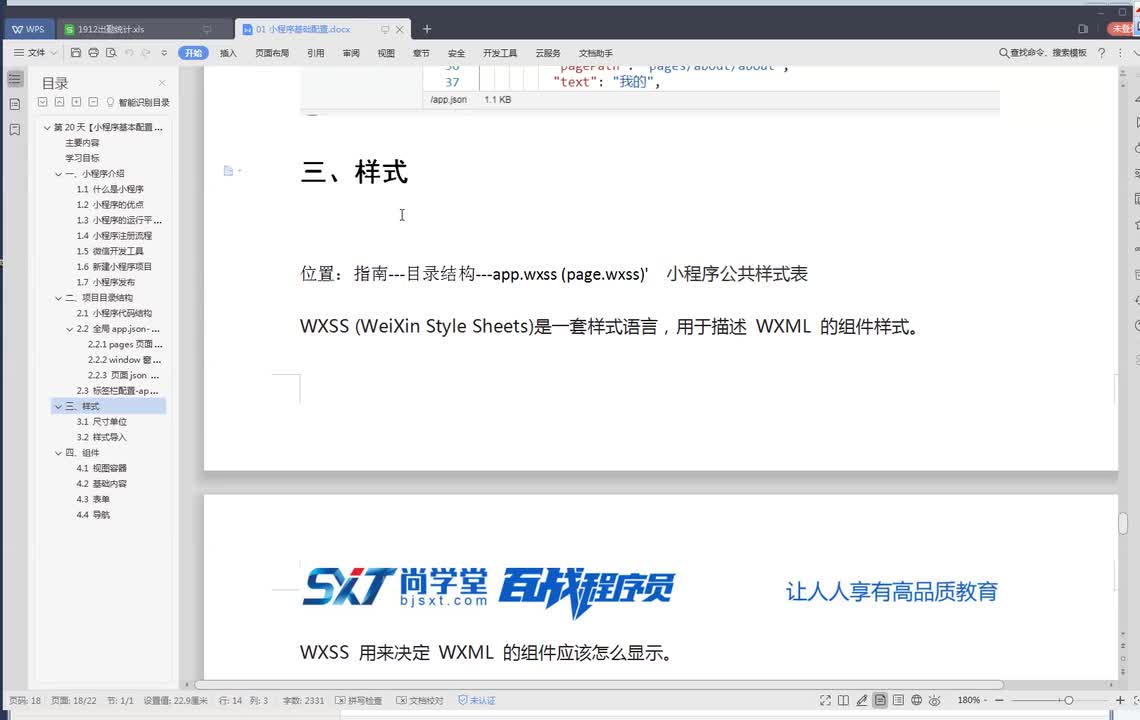Screen dimensions: 1140x720
Task: Open Print Preview from quick toolbar
Action: 111,52
